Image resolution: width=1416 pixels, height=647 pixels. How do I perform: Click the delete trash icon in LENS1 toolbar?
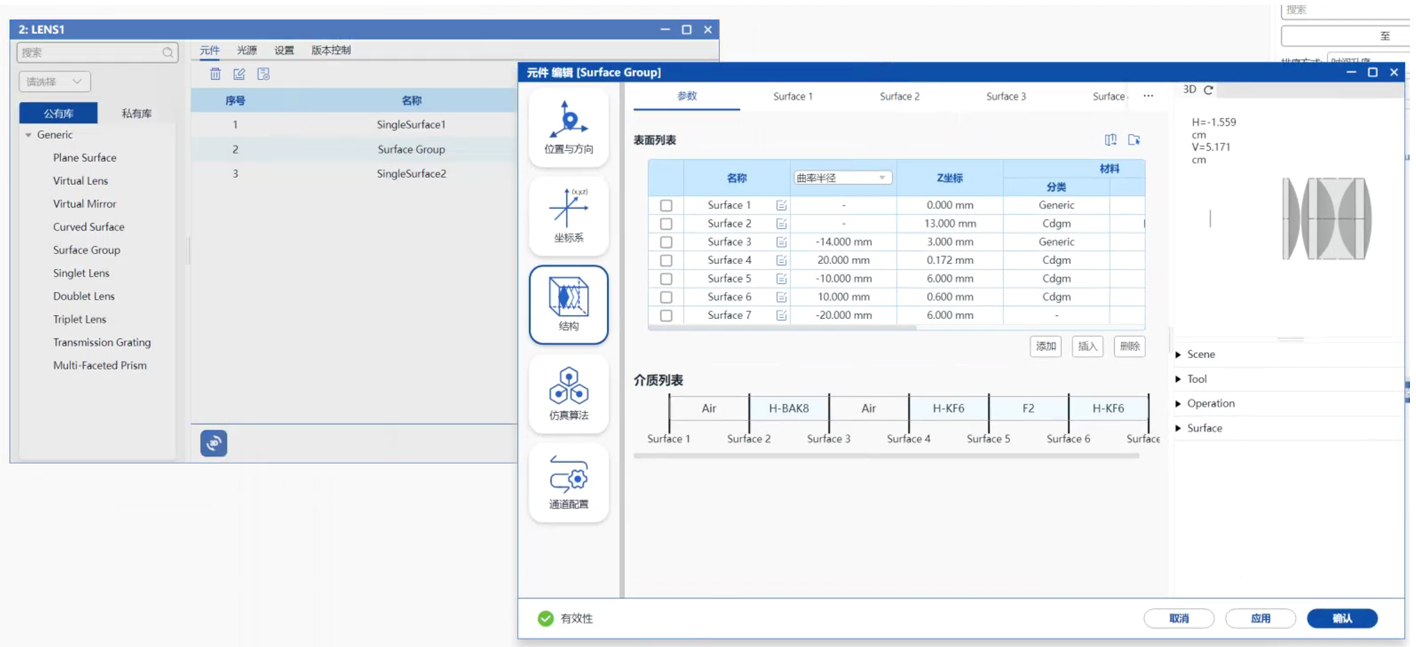point(215,74)
